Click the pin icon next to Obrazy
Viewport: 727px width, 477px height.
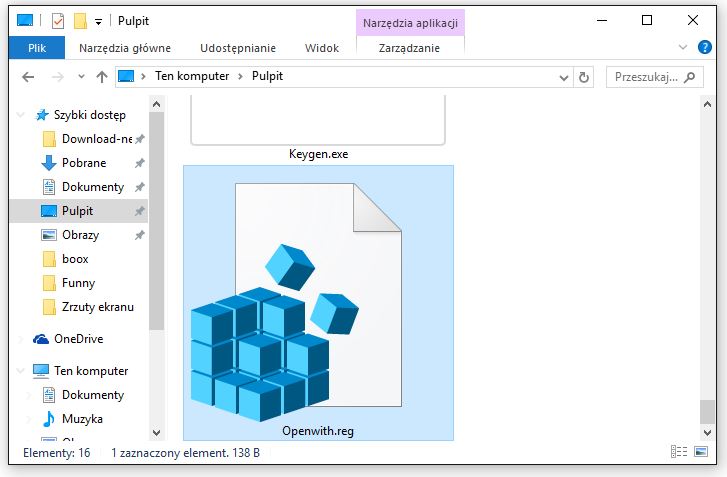(x=140, y=235)
